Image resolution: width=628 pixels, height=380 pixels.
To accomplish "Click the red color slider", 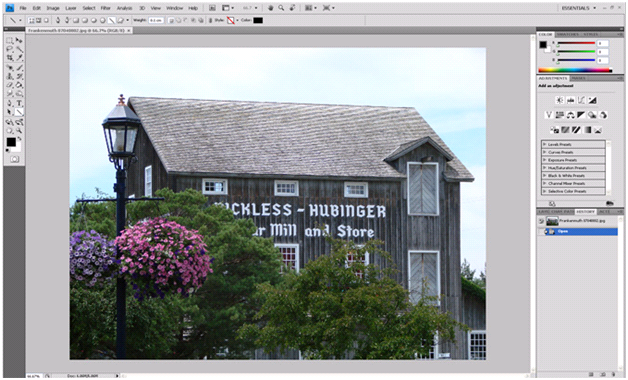I will 576,43.
